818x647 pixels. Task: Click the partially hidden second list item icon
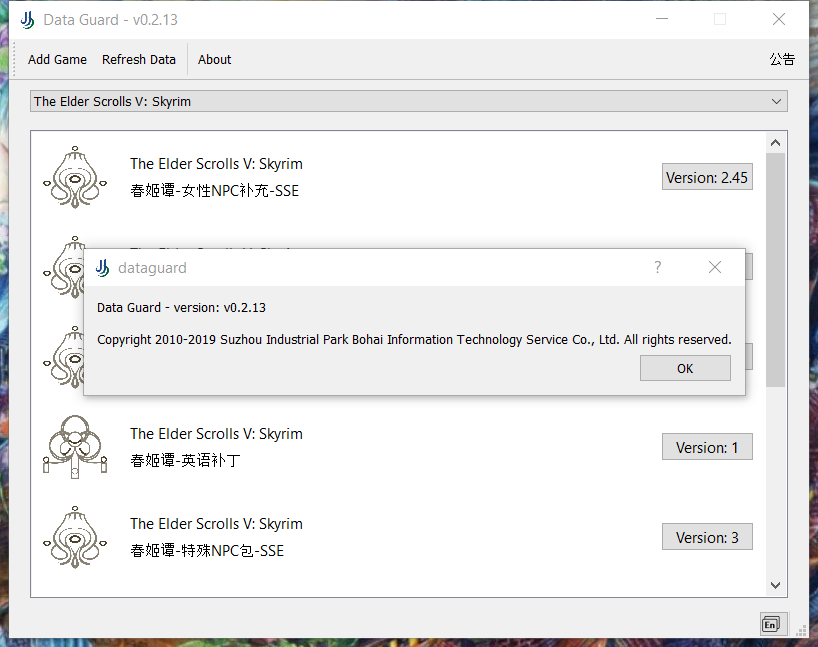(x=63, y=267)
